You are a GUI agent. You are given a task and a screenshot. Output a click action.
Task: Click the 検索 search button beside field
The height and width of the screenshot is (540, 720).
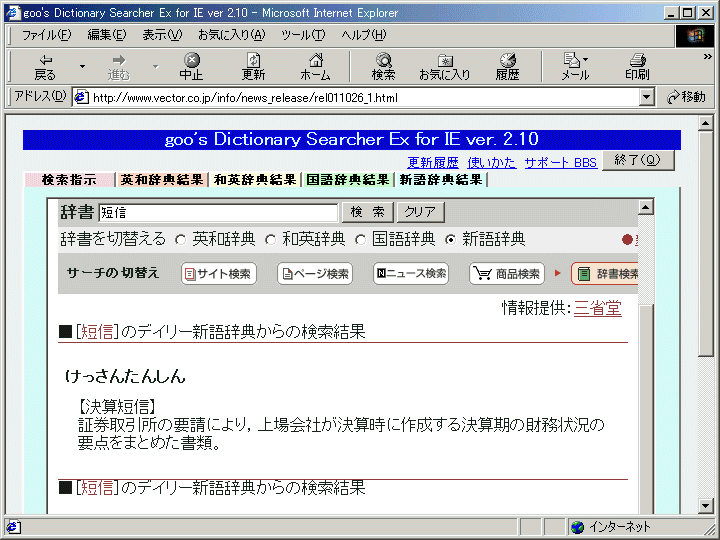[367, 212]
